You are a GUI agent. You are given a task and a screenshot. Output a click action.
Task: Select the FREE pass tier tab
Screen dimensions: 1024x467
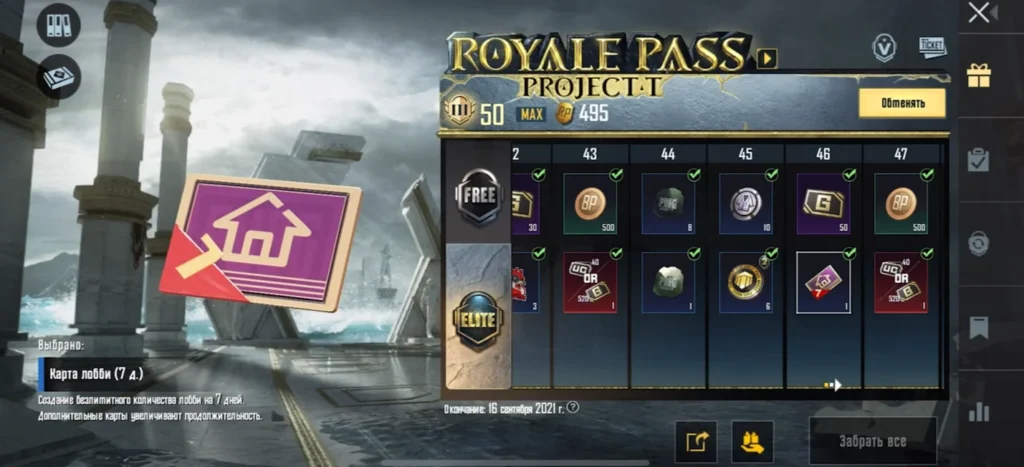[479, 195]
